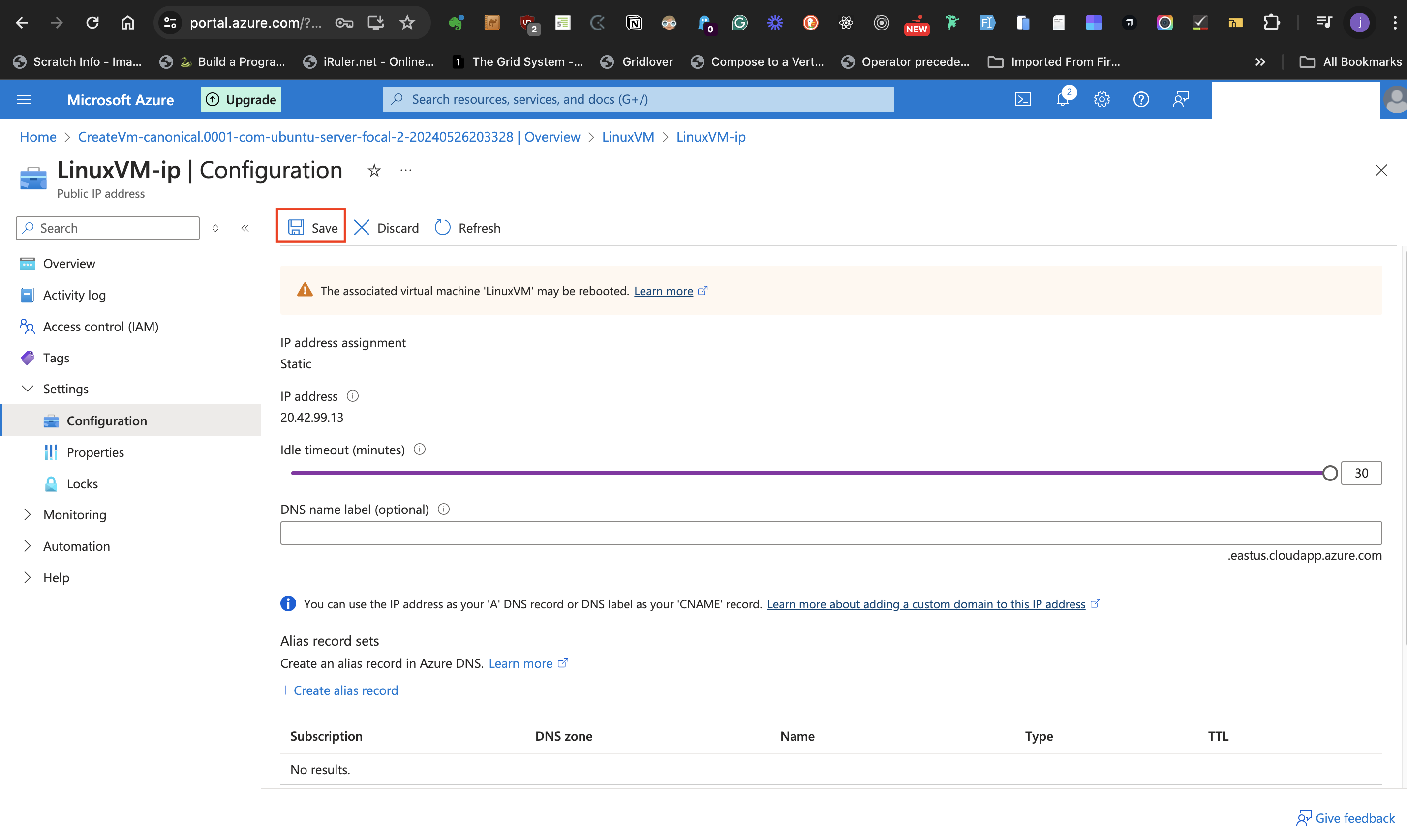Click the IP address info icon
The width and height of the screenshot is (1407, 840).
pyautogui.click(x=353, y=396)
